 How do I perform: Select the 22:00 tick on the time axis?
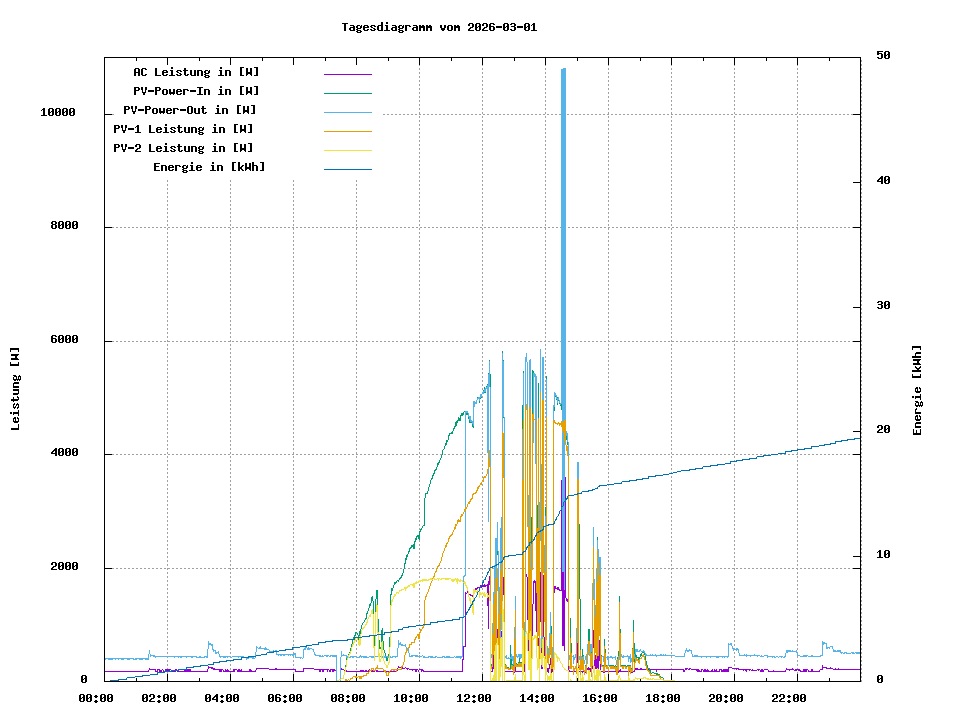[789, 698]
